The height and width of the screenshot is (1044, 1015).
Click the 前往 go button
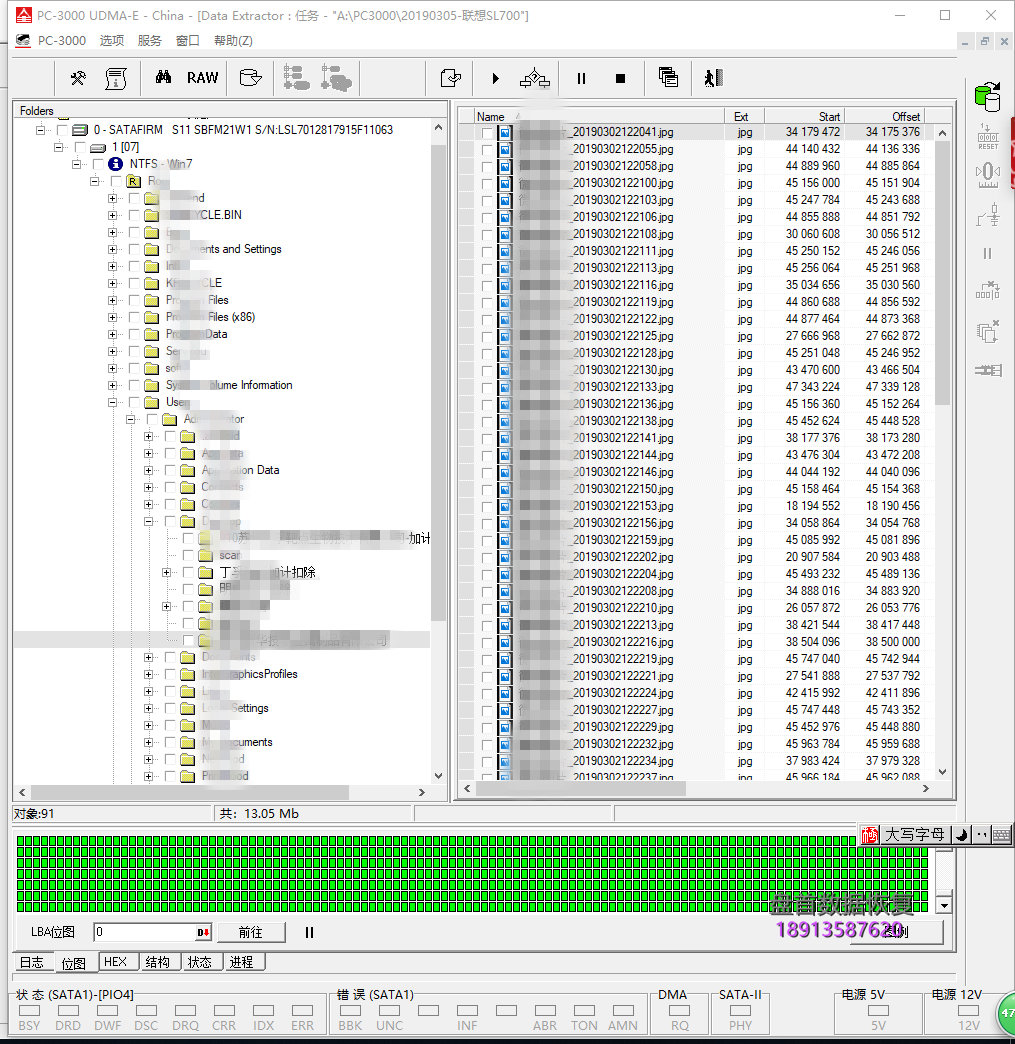[x=251, y=932]
